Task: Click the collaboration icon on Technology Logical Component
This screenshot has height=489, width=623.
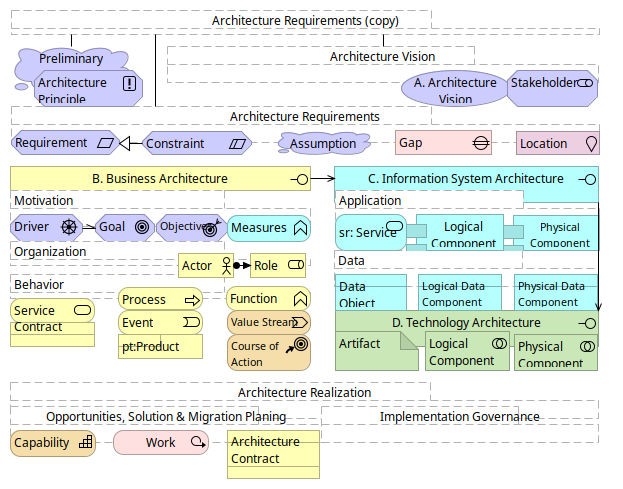Action: pyautogui.click(x=499, y=343)
